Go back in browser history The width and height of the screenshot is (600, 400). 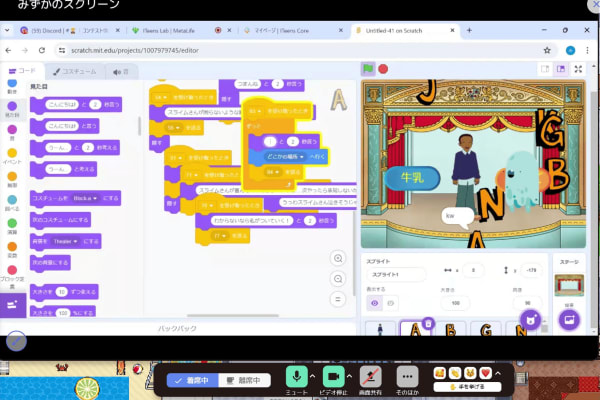[x=8, y=50]
